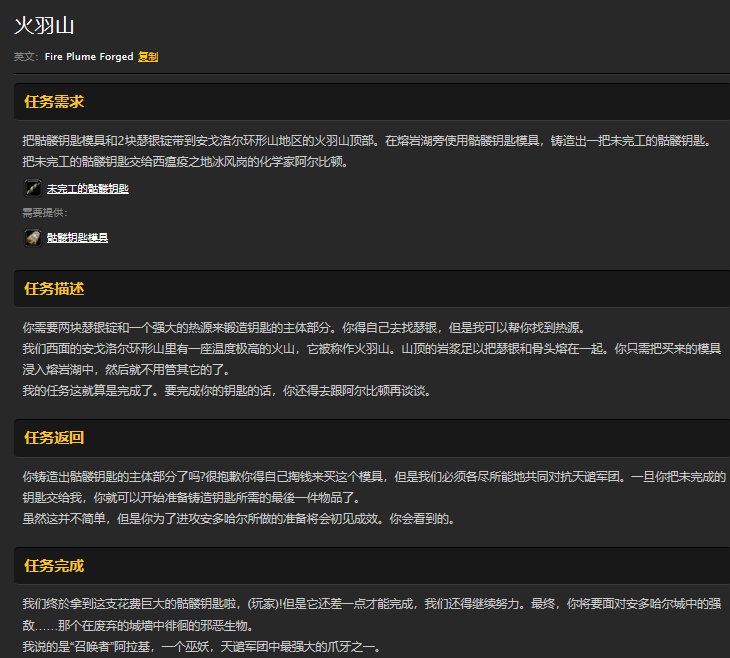Screen dimensions: 730x658
Task: Click the 未完工的骷髅钥匙 item icon
Action: click(x=32, y=188)
